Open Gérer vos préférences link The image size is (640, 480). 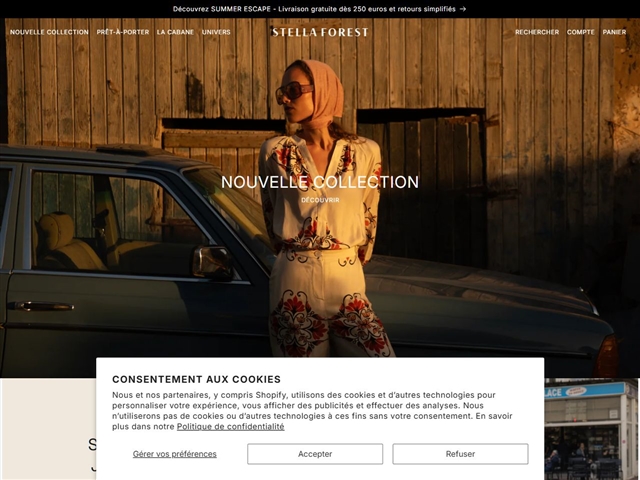(175, 454)
